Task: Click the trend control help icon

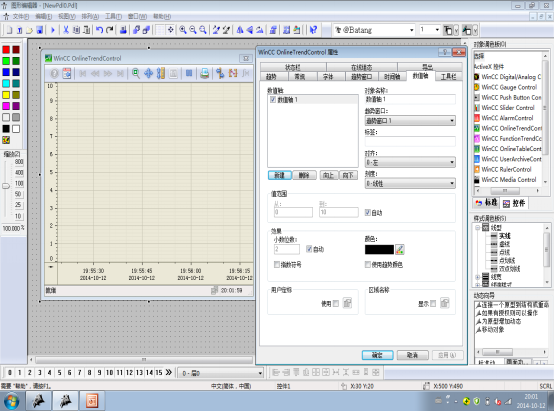Action: click(x=54, y=74)
